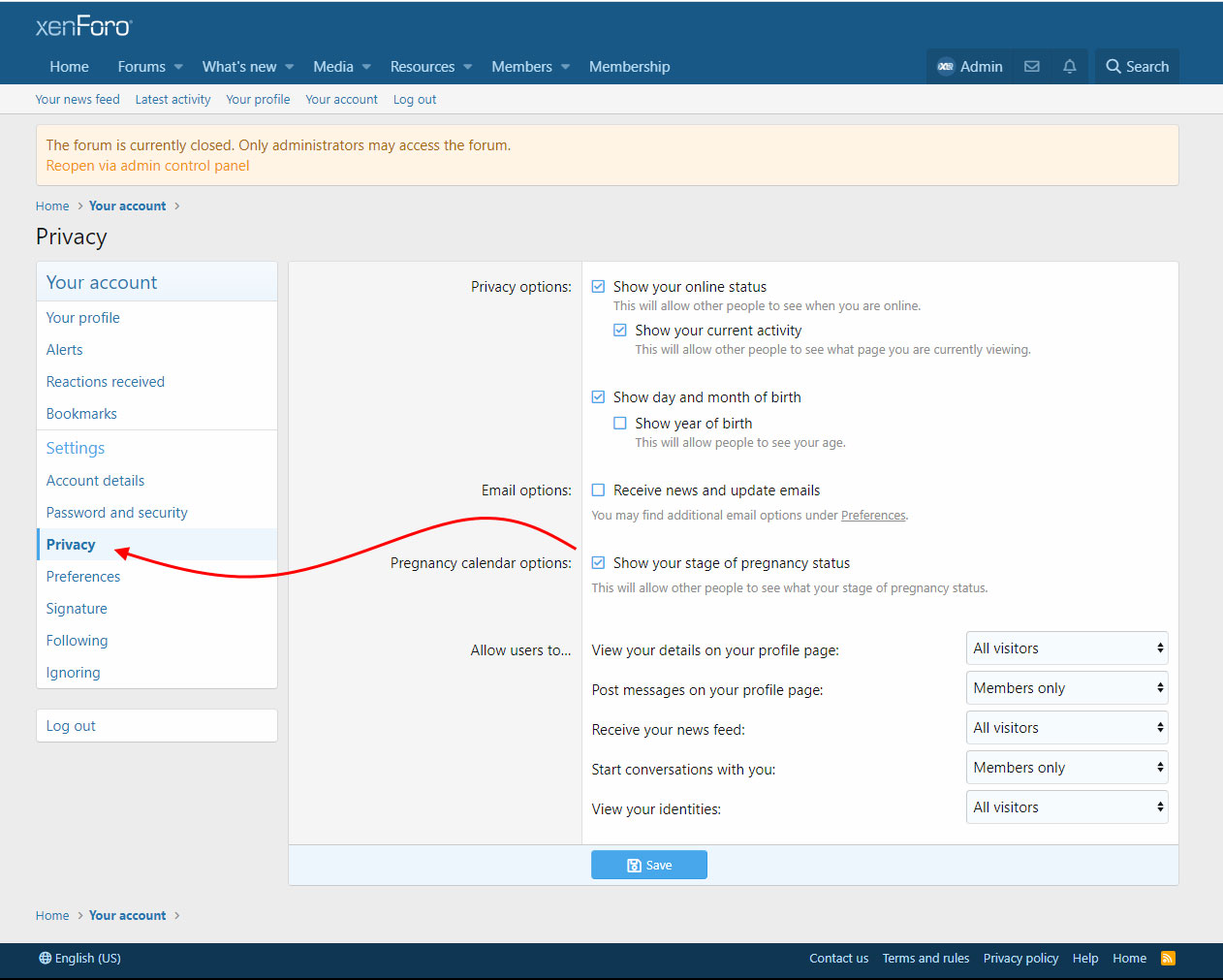Open Latest activity sub-navigation link
The height and width of the screenshot is (980, 1223).
[x=172, y=100]
